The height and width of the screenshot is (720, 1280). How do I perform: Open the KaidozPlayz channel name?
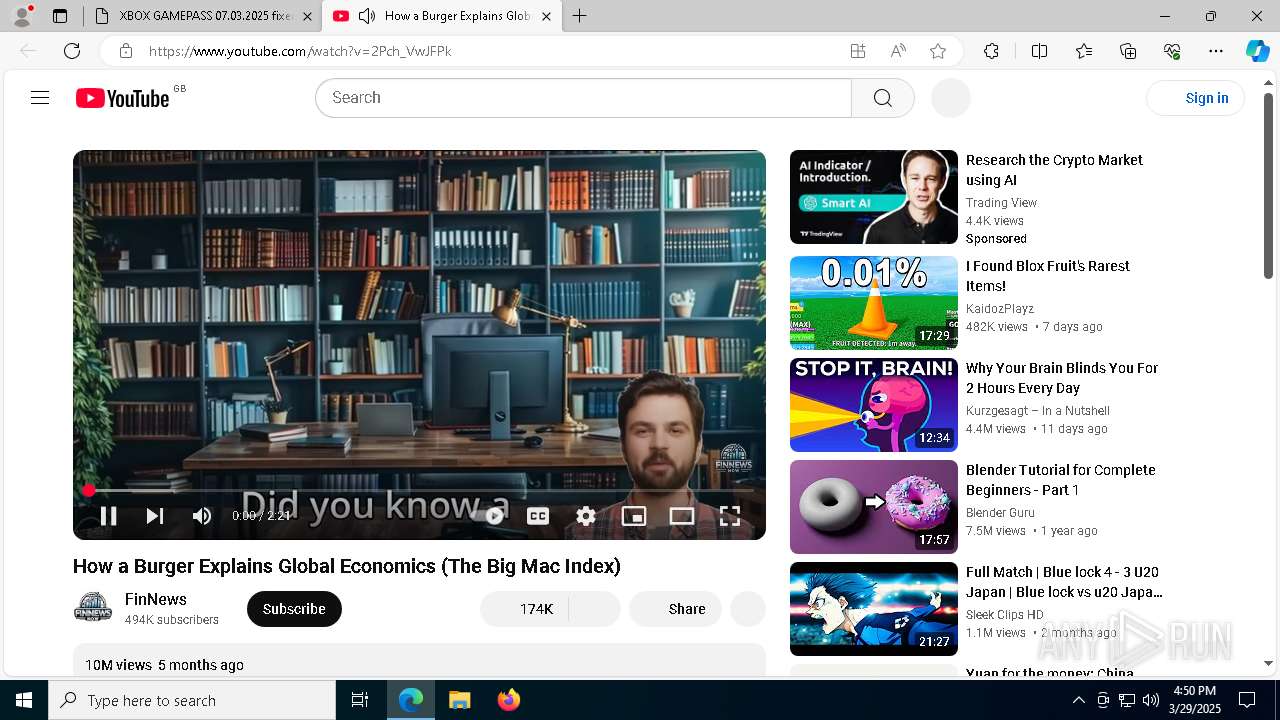(1000, 309)
